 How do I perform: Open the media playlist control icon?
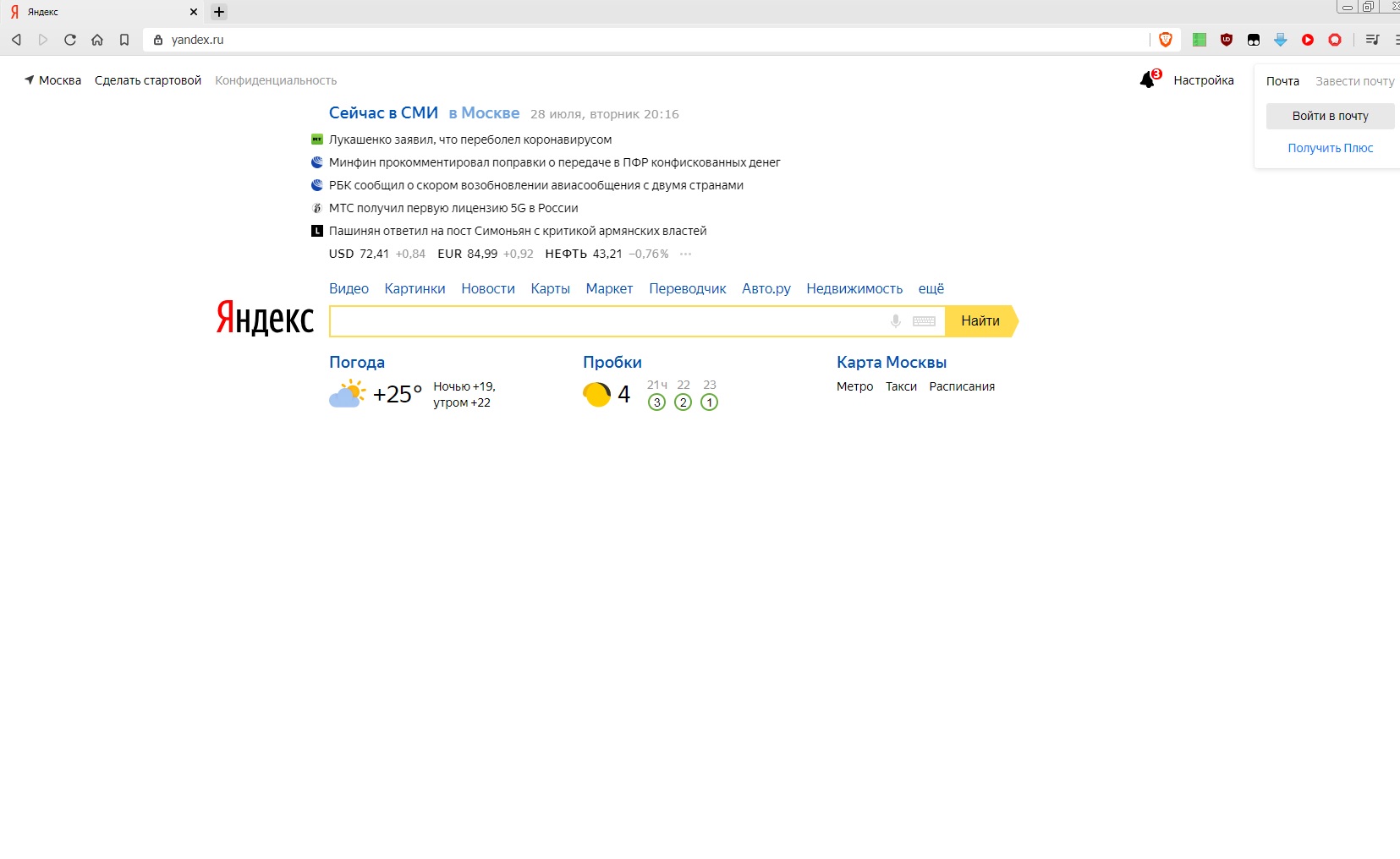[x=1372, y=40]
